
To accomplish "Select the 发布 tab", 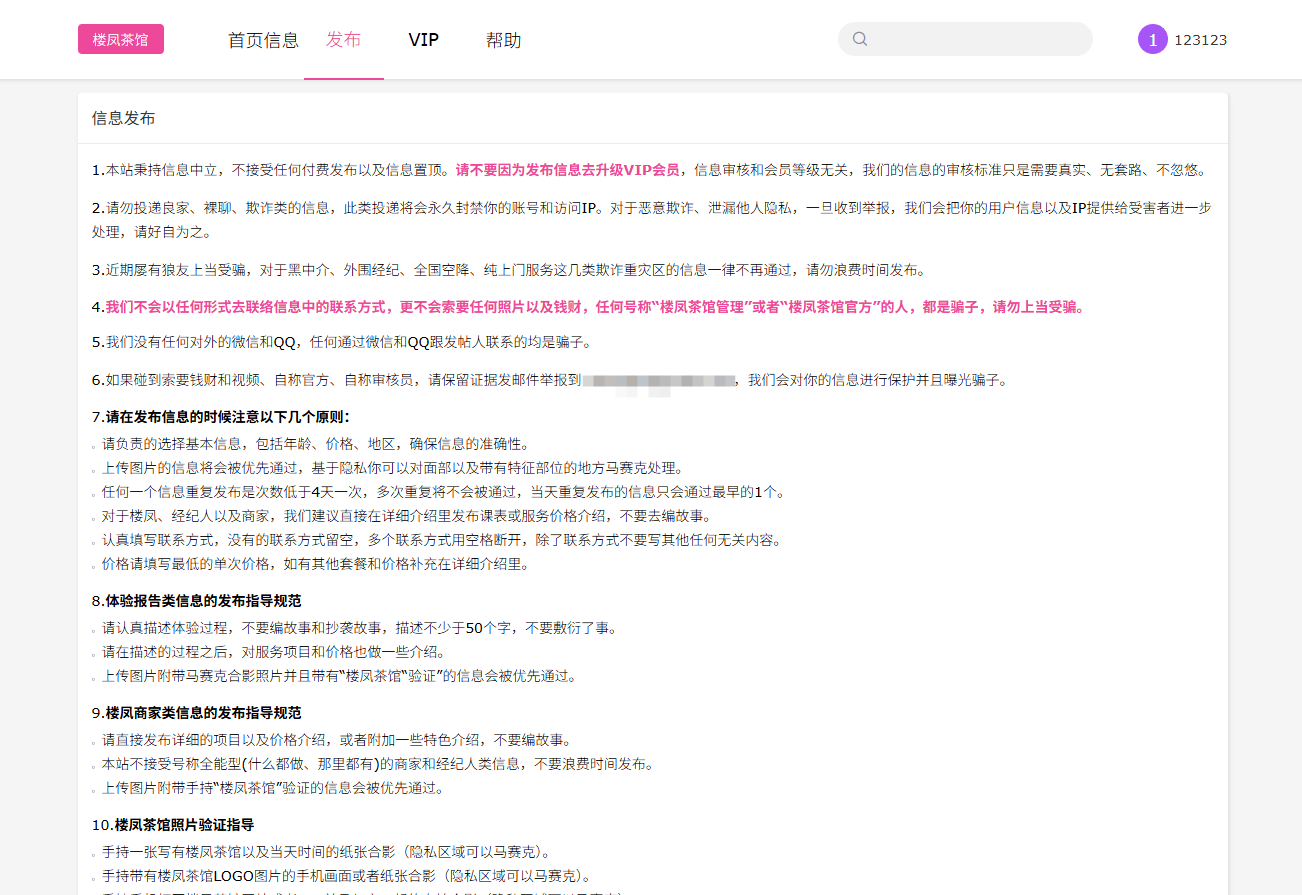I will tap(343, 40).
